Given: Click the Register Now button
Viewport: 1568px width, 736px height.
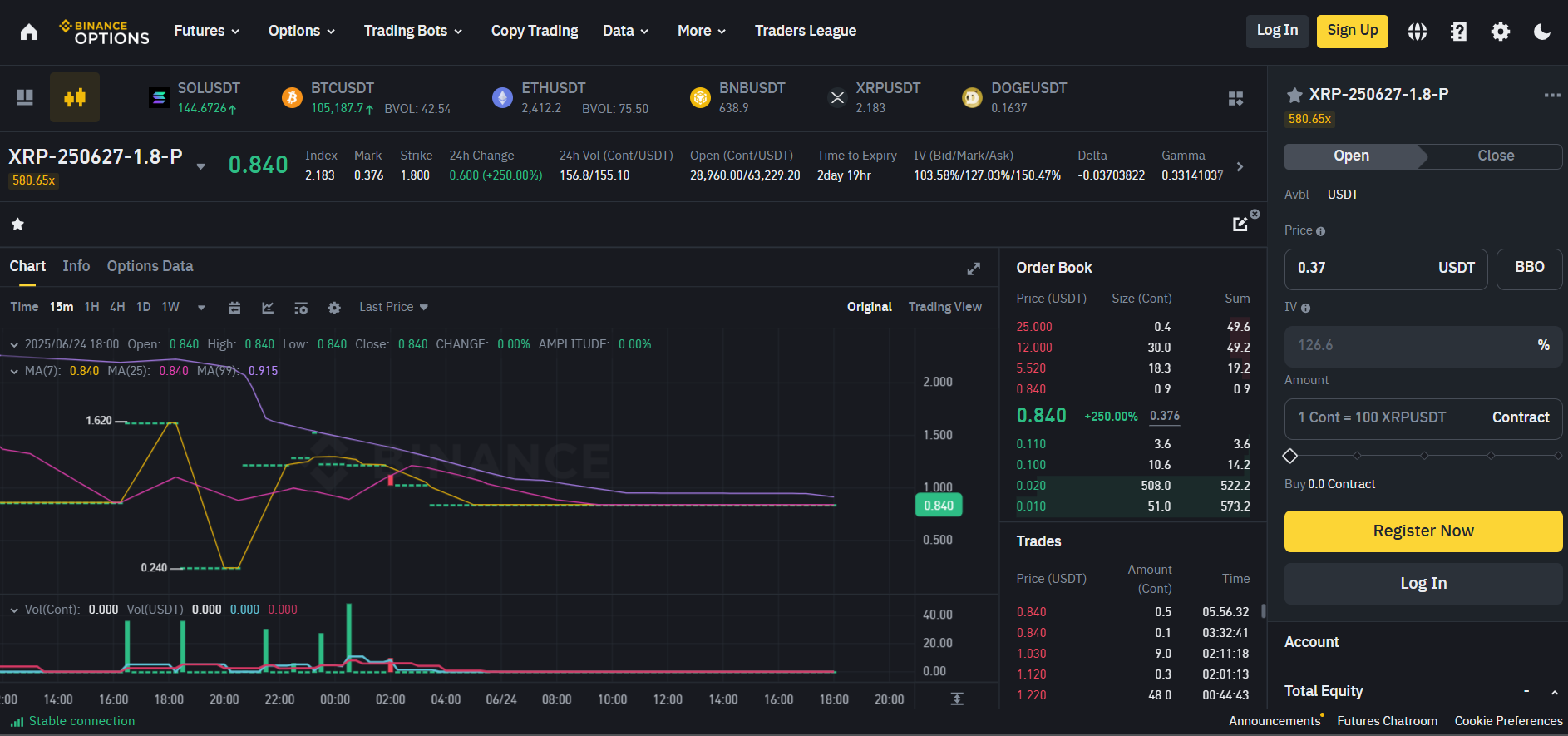Looking at the screenshot, I should click(x=1423, y=531).
